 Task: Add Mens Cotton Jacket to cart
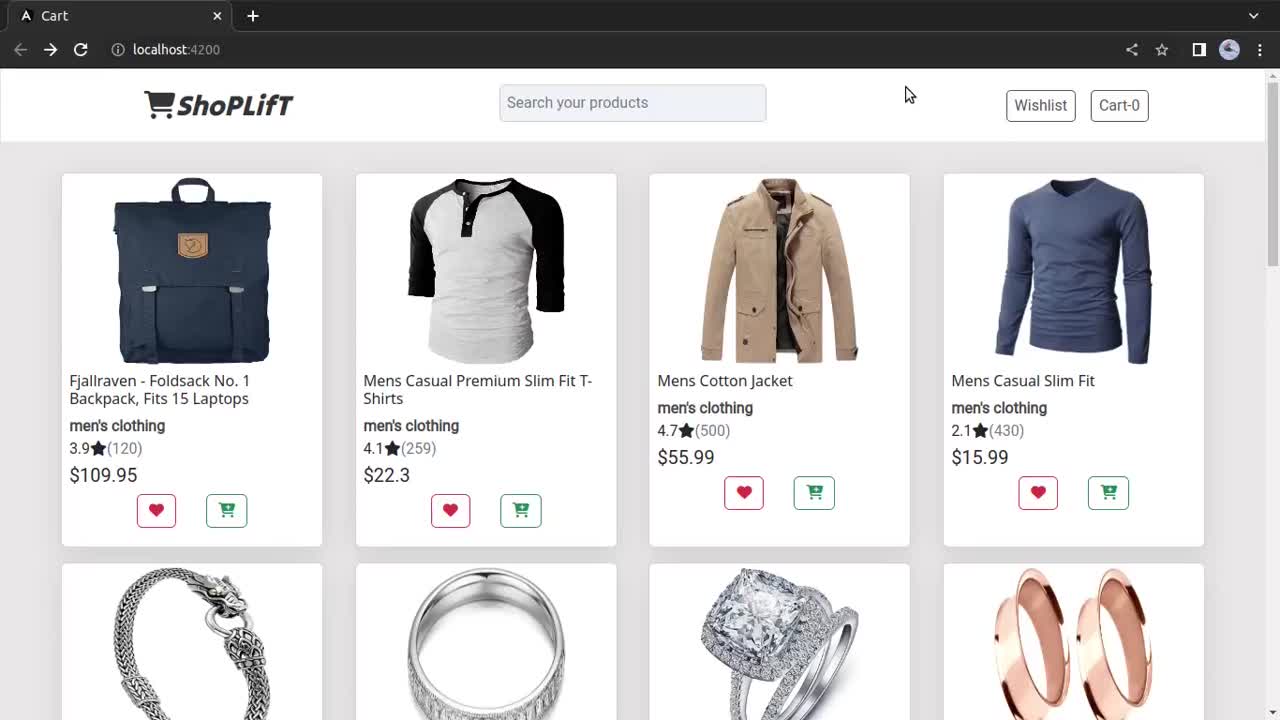[813, 492]
